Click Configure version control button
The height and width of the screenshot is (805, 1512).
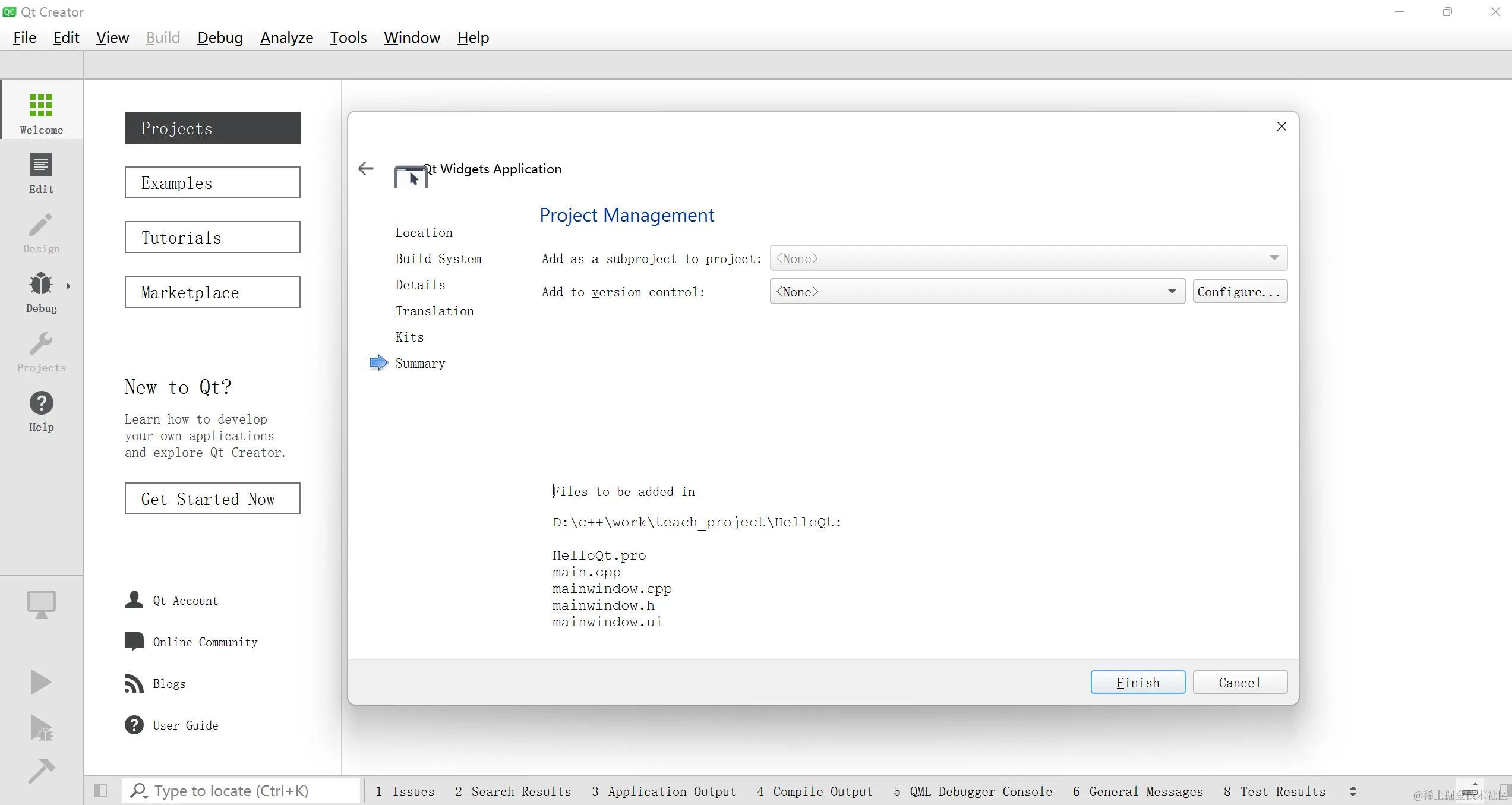[1239, 292]
